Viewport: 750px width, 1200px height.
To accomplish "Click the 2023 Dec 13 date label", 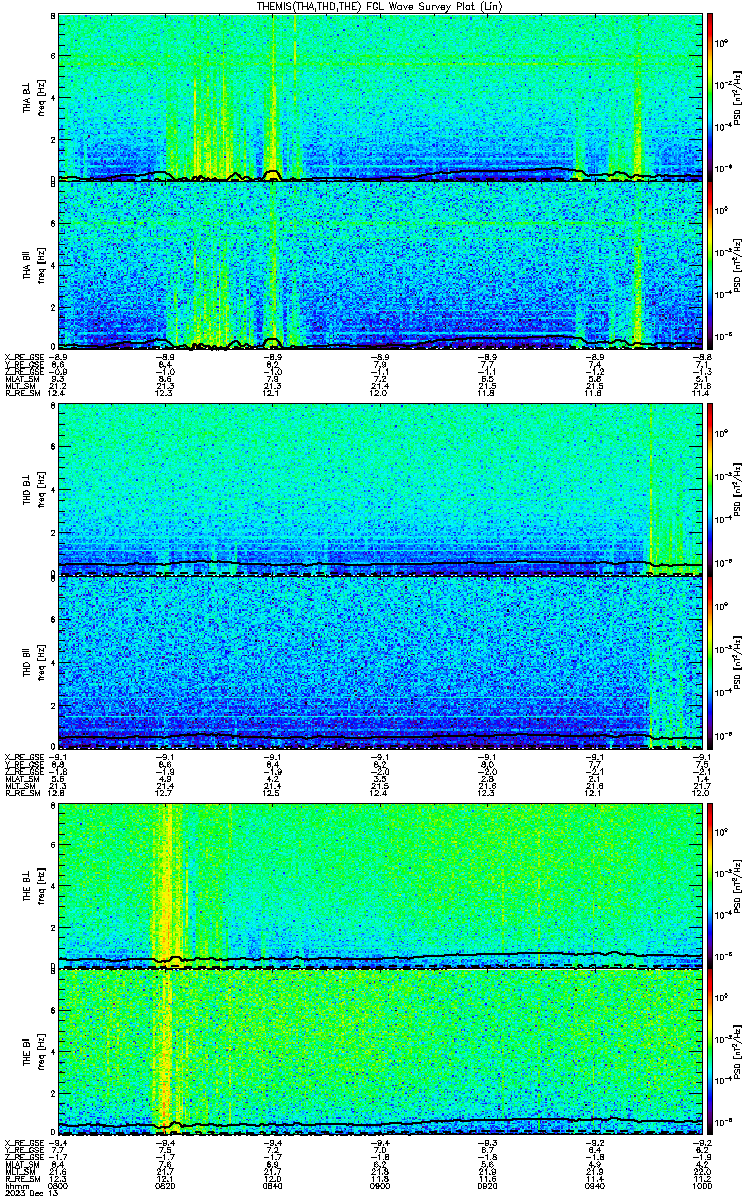I will click(25, 1193).
